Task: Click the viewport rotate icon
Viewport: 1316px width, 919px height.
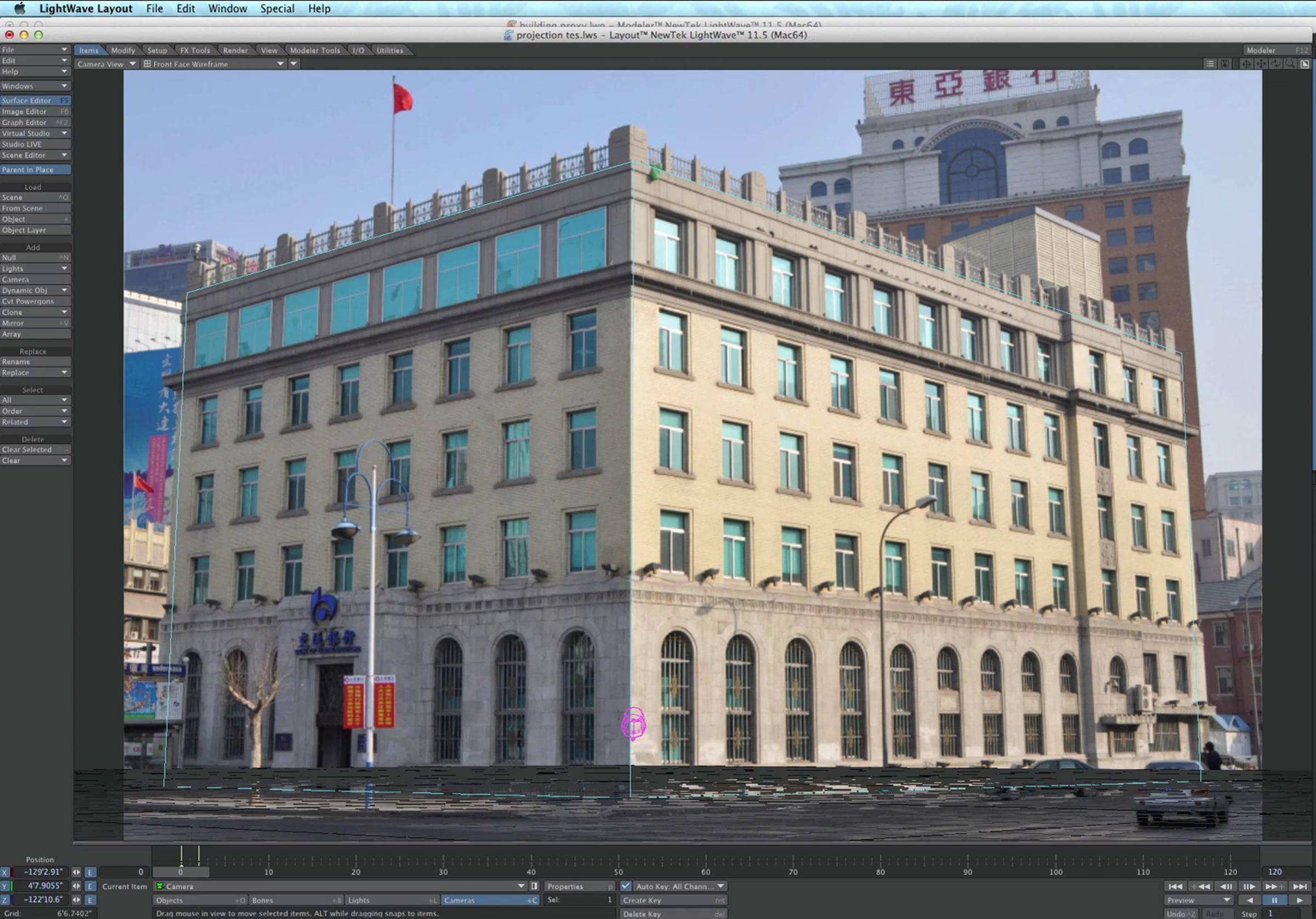Action: click(x=1275, y=64)
